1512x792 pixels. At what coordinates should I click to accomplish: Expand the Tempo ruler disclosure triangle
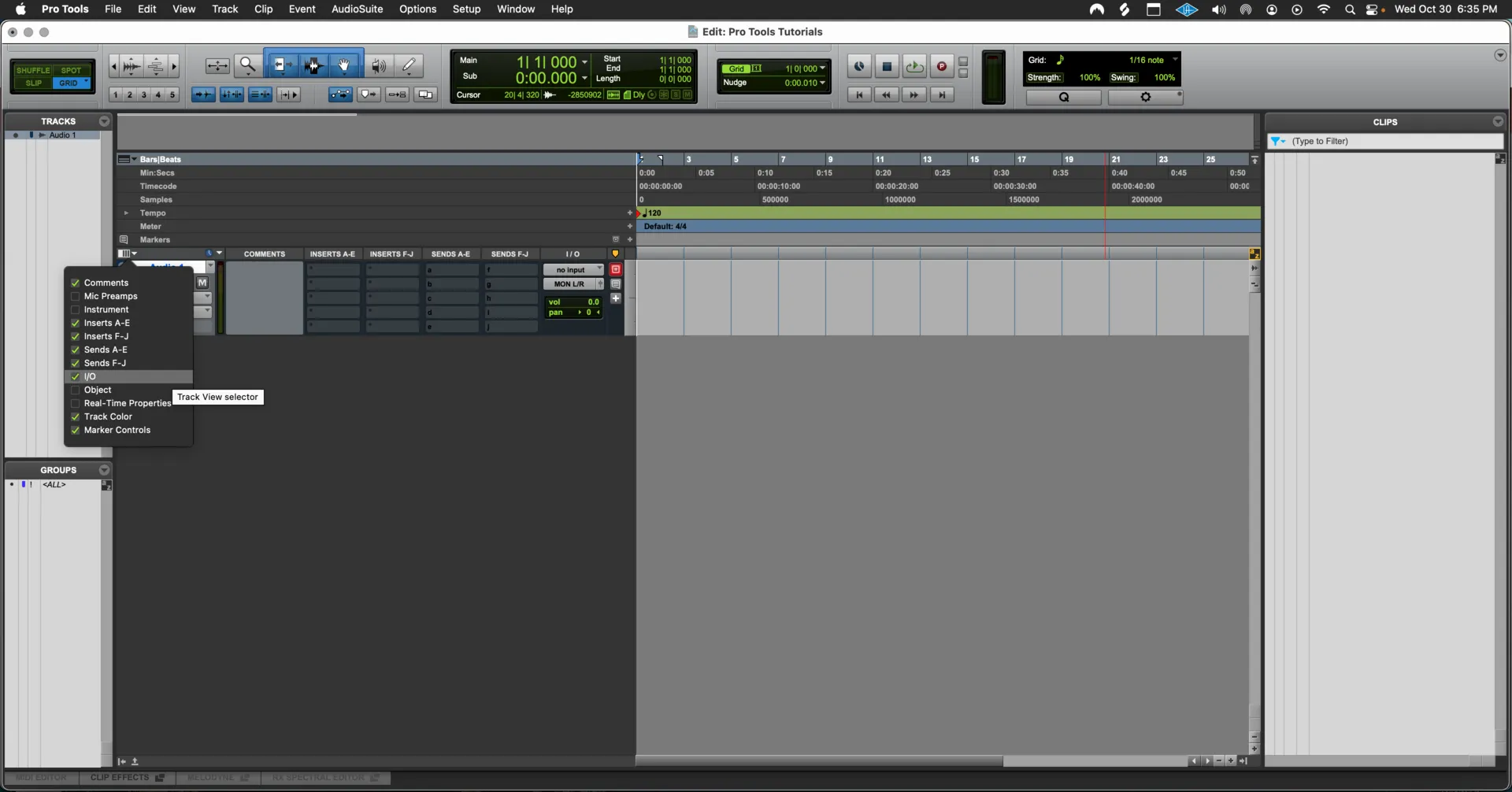click(126, 213)
